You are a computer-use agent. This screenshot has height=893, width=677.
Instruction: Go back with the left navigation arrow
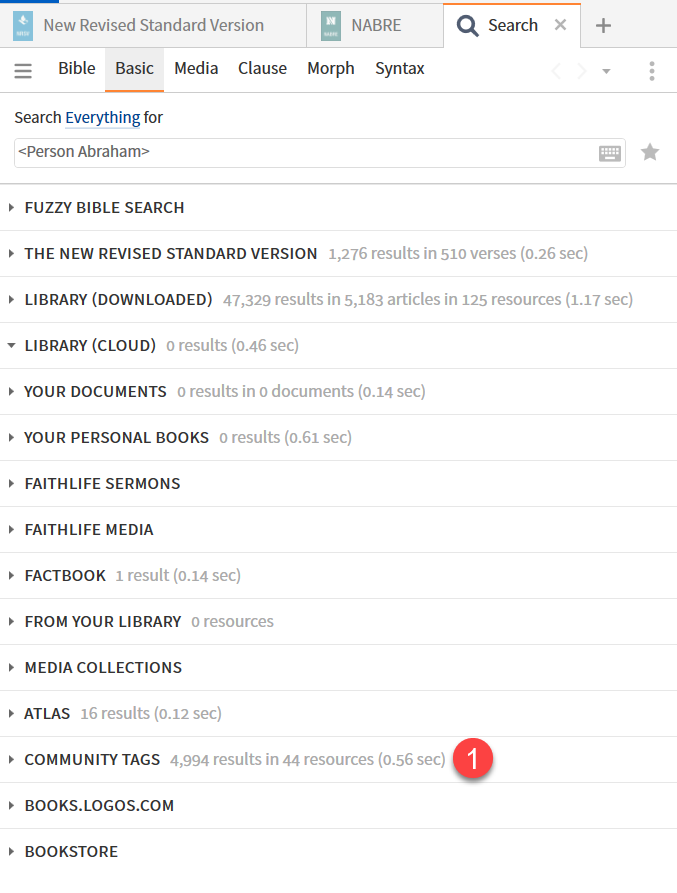[x=556, y=71]
